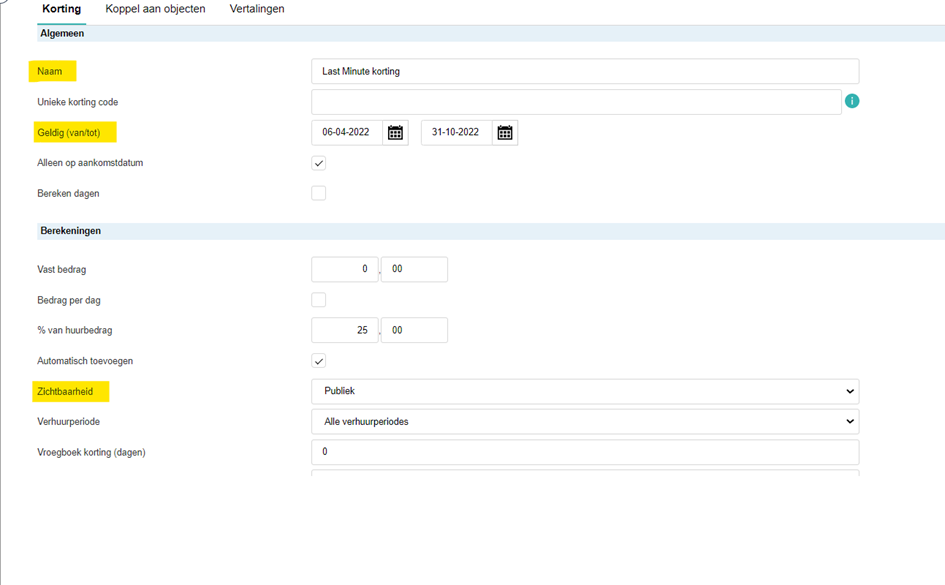
Task: Open the start date calendar picker
Action: click(x=395, y=132)
